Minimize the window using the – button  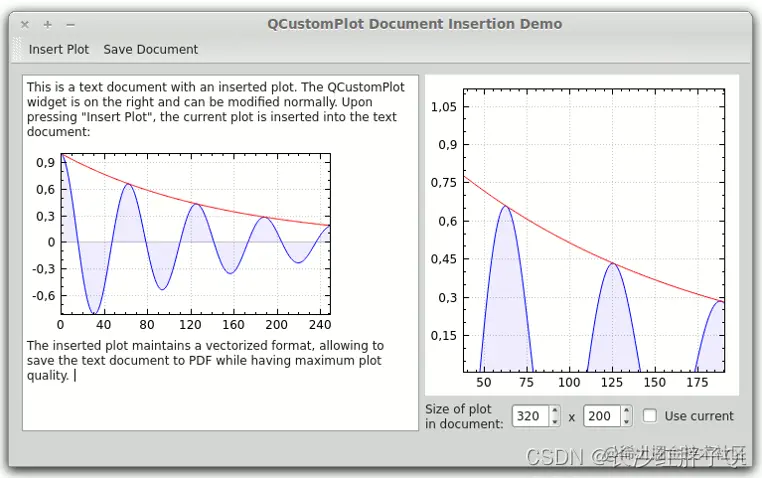point(70,24)
